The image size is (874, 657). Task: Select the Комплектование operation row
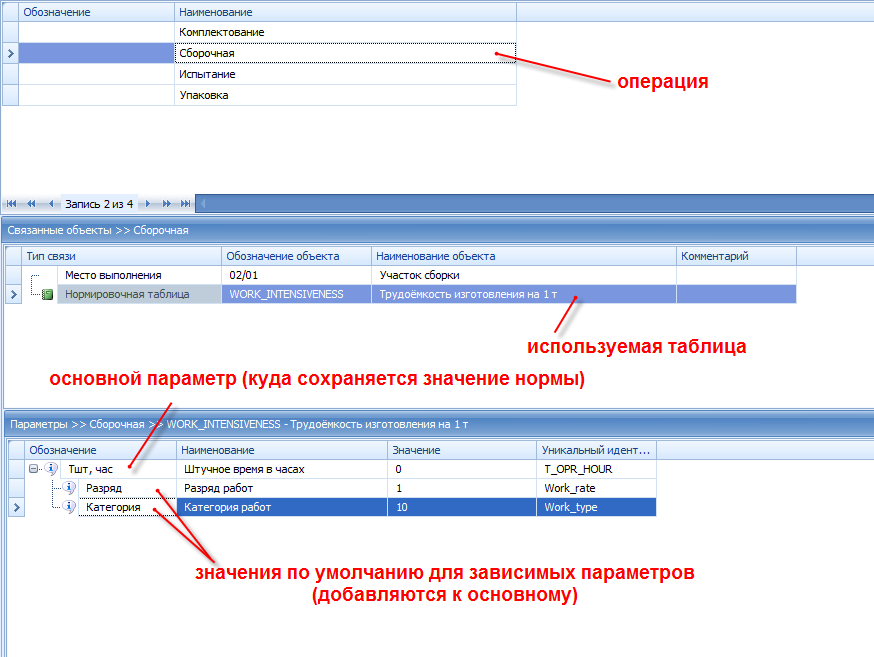[268, 32]
